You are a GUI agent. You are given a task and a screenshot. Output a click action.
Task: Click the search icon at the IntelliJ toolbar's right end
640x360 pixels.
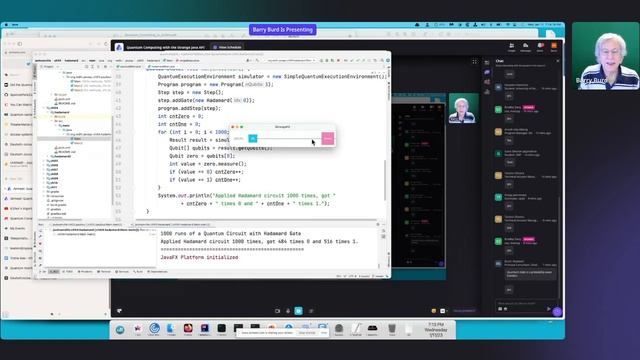point(382,60)
